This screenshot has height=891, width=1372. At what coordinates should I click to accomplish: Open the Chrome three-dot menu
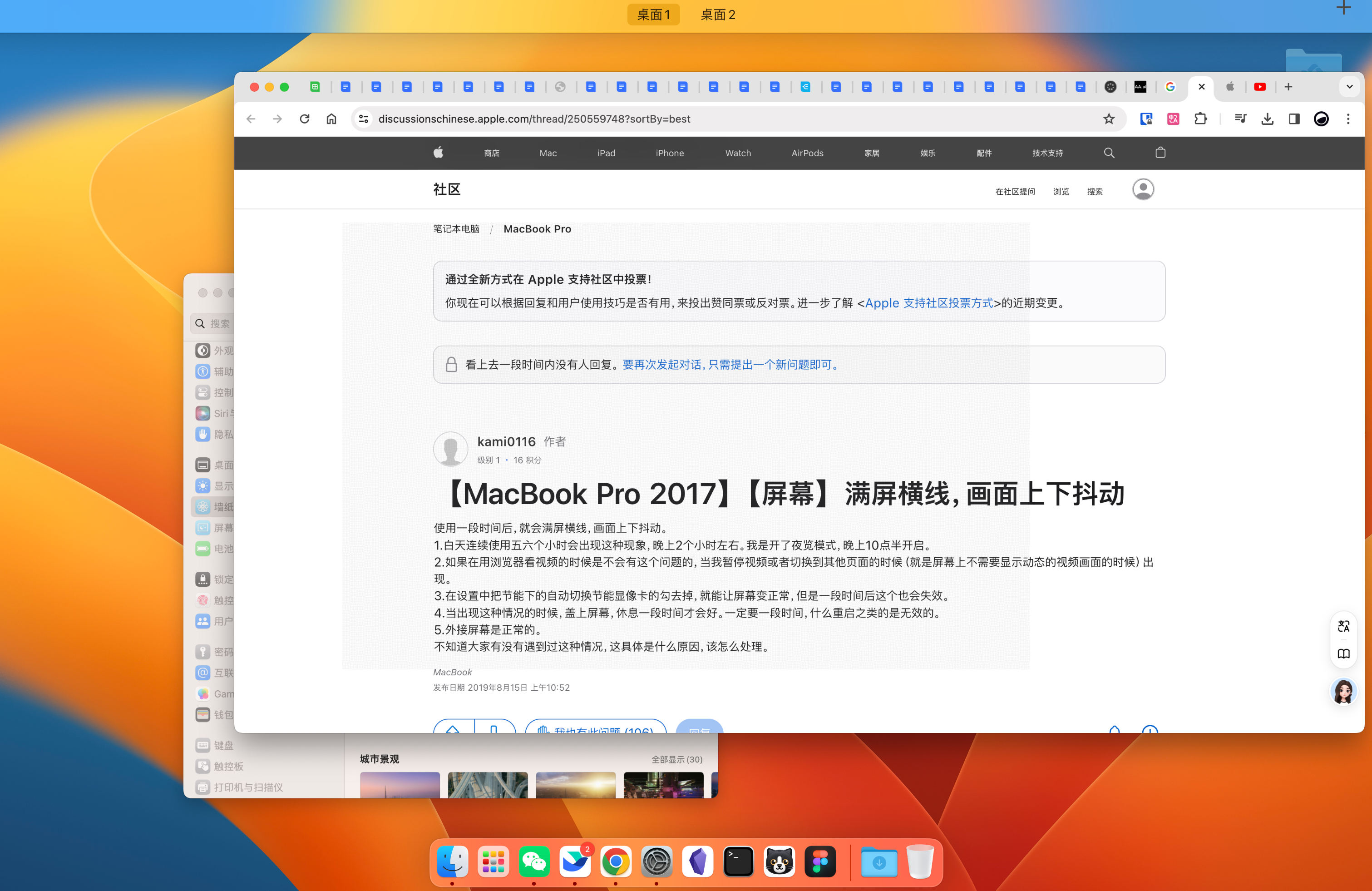(1348, 119)
